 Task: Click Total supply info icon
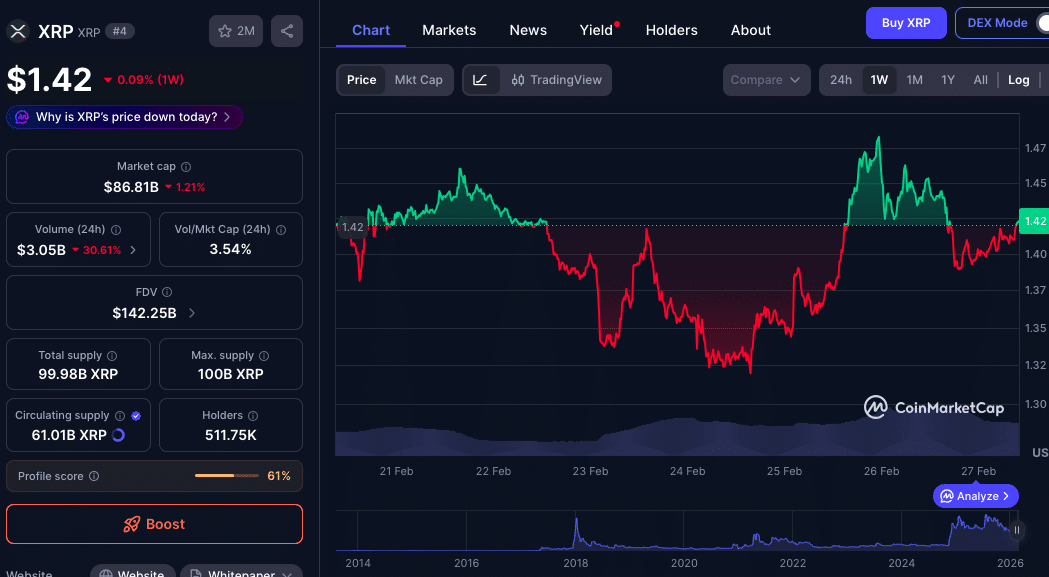pos(112,355)
